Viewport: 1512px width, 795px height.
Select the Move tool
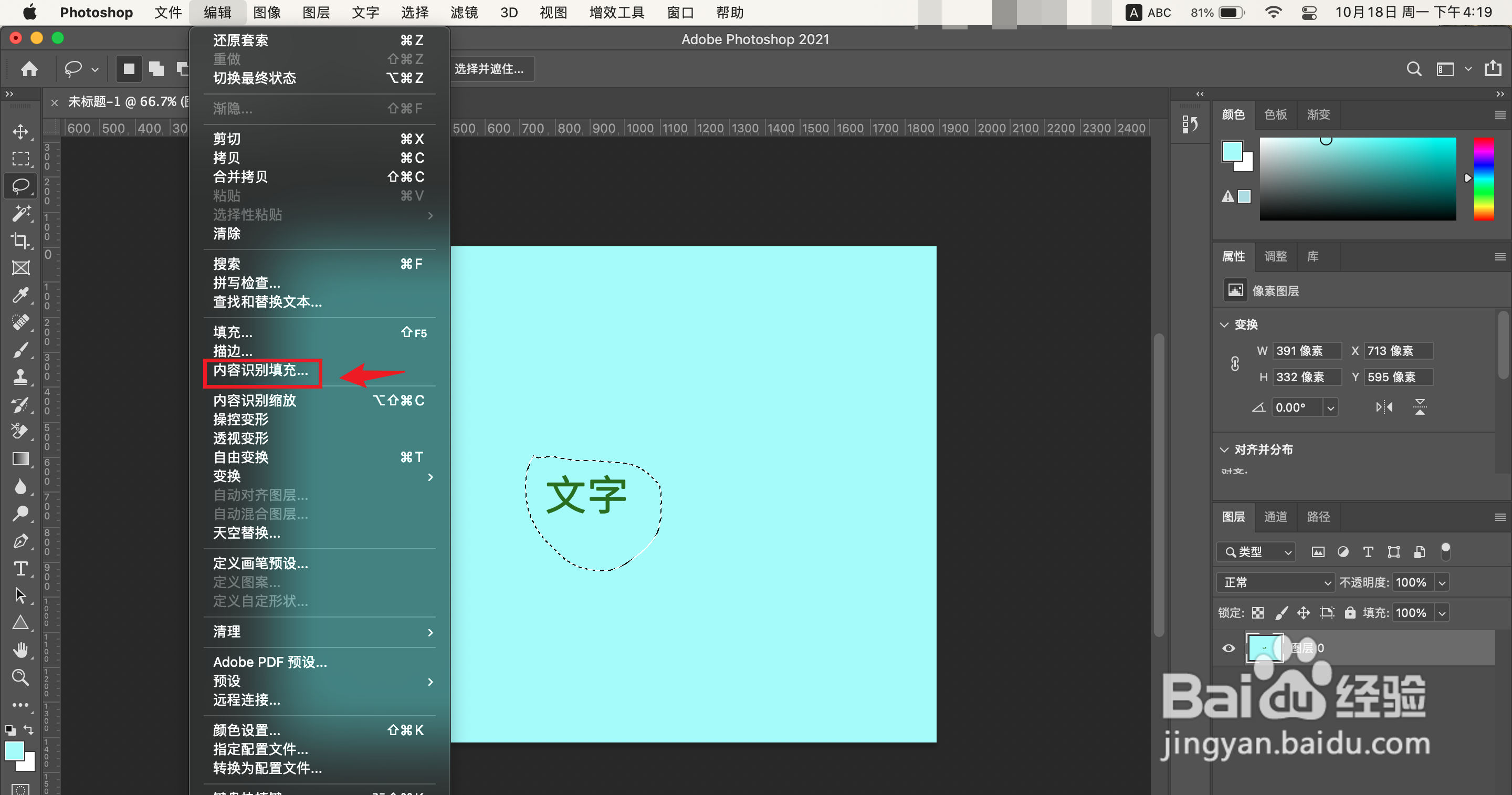pyautogui.click(x=20, y=131)
